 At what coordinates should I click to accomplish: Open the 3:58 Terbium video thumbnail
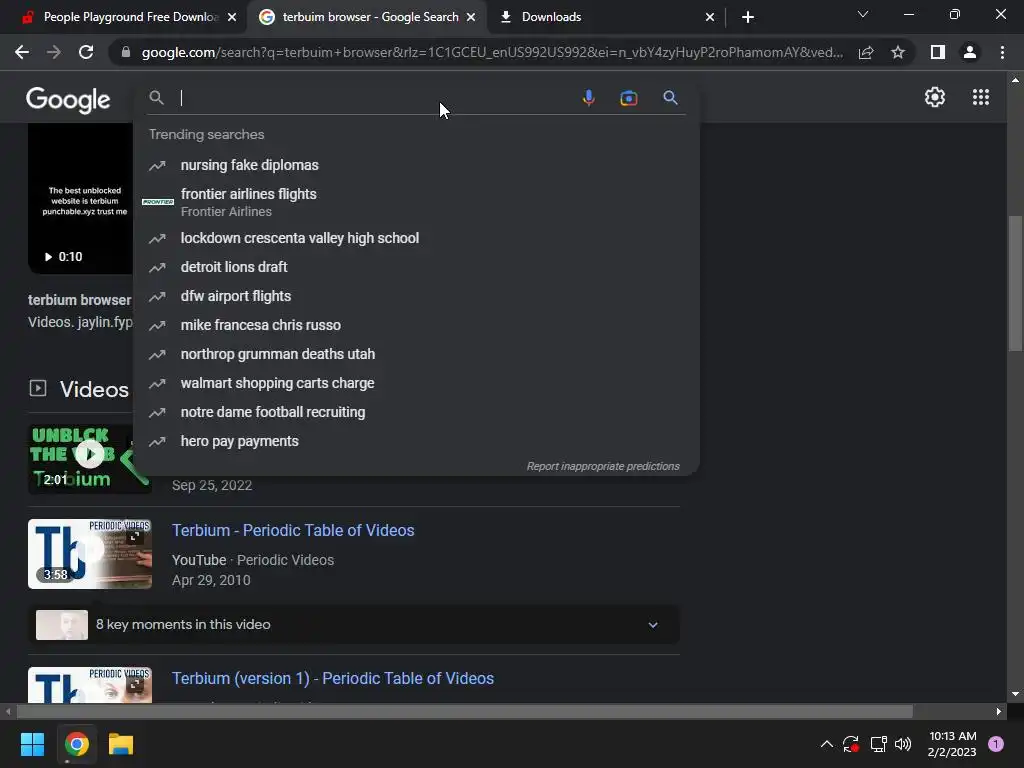pos(89,554)
